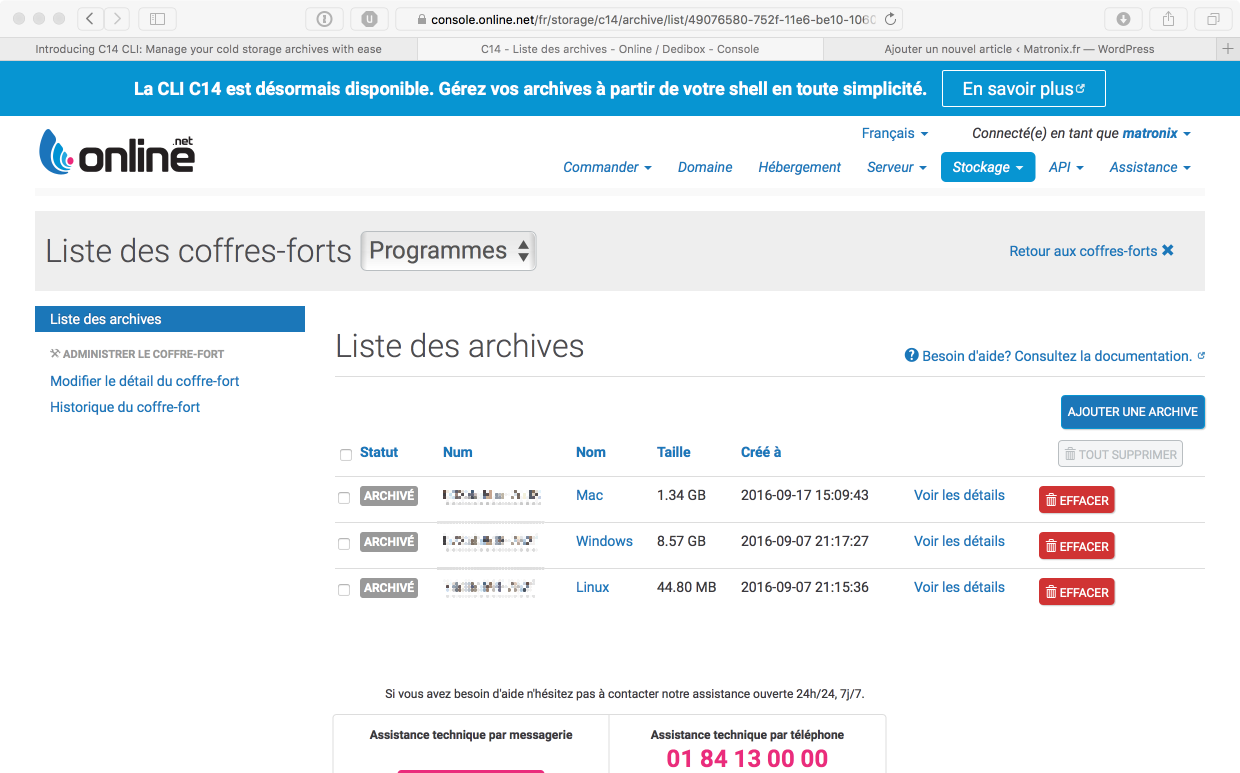Image resolution: width=1240 pixels, height=773 pixels.
Task: Click the uBlock extension icon
Action: (370, 18)
